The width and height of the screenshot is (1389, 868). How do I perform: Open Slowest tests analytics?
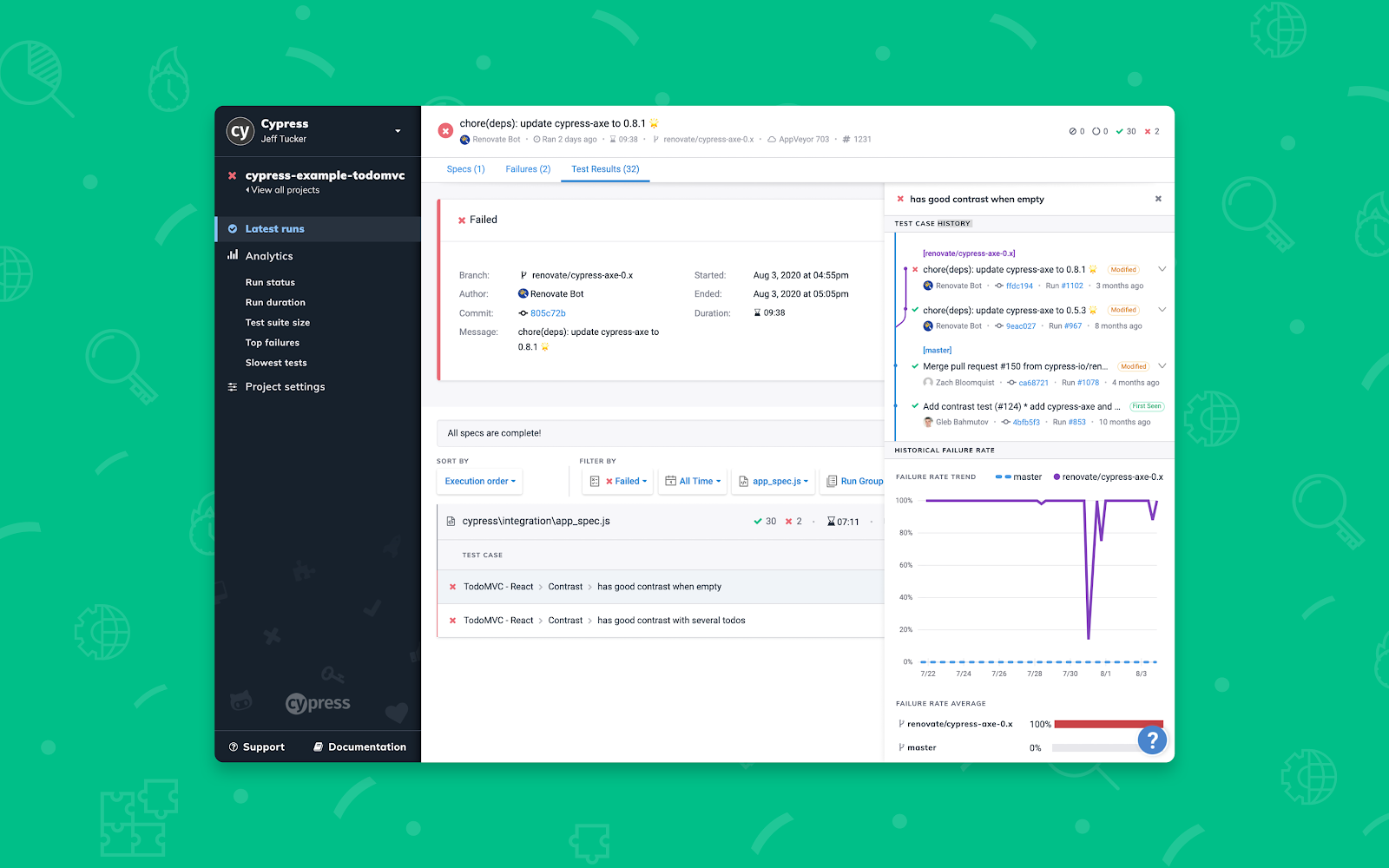point(276,363)
